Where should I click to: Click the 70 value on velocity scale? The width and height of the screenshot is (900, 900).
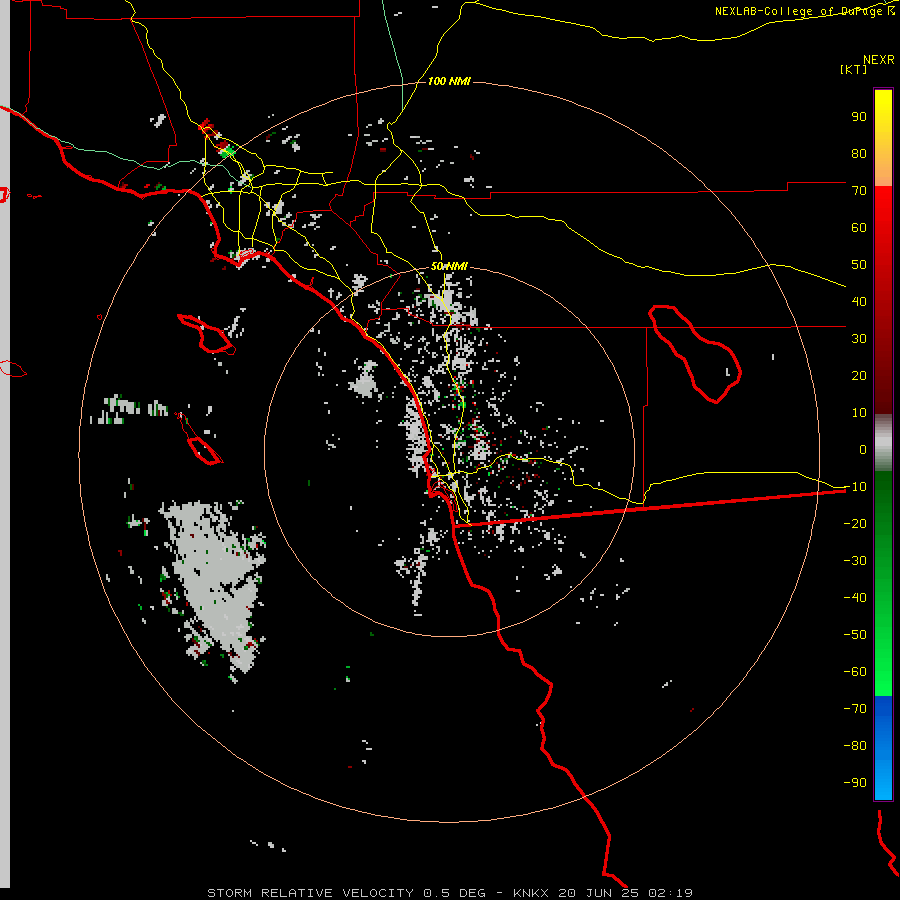click(x=859, y=191)
